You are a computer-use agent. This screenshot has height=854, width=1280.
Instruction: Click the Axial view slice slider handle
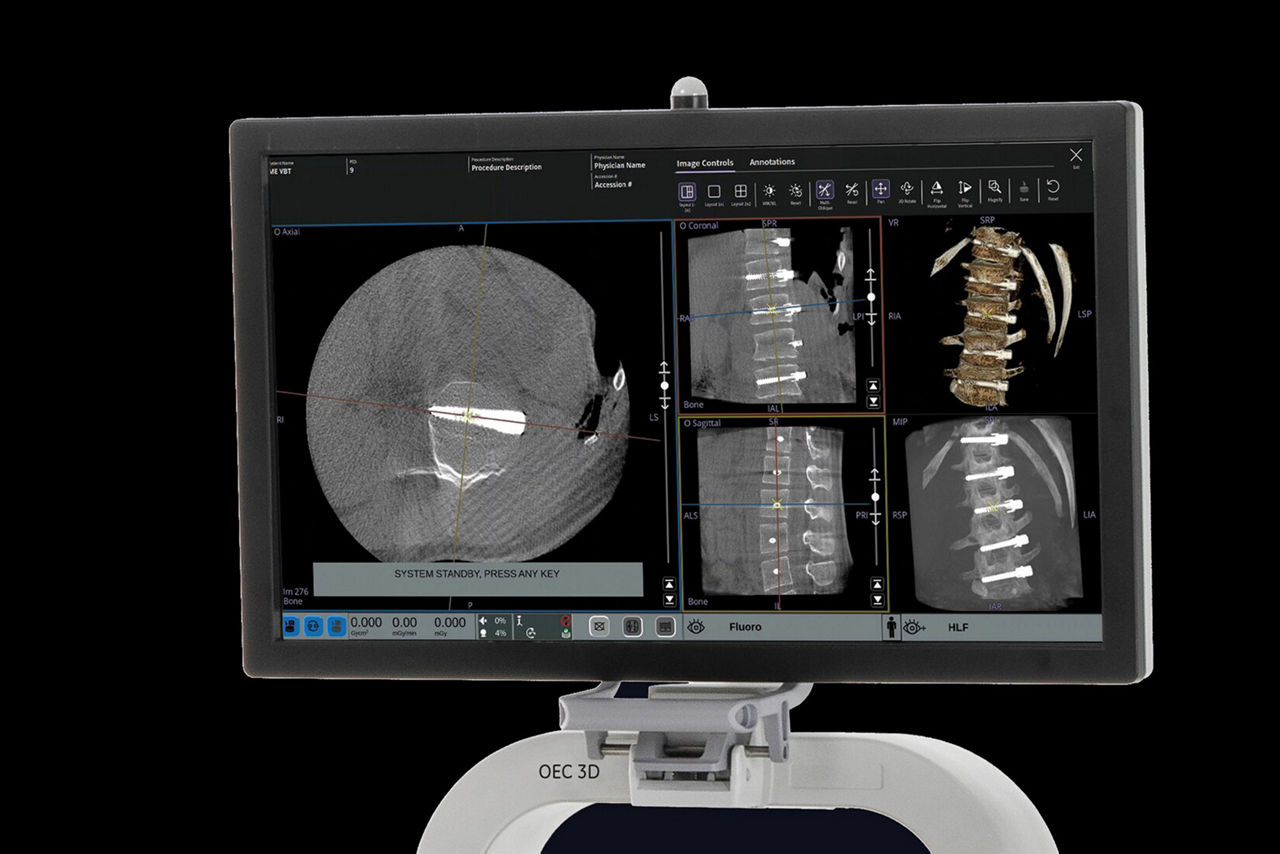(x=664, y=385)
